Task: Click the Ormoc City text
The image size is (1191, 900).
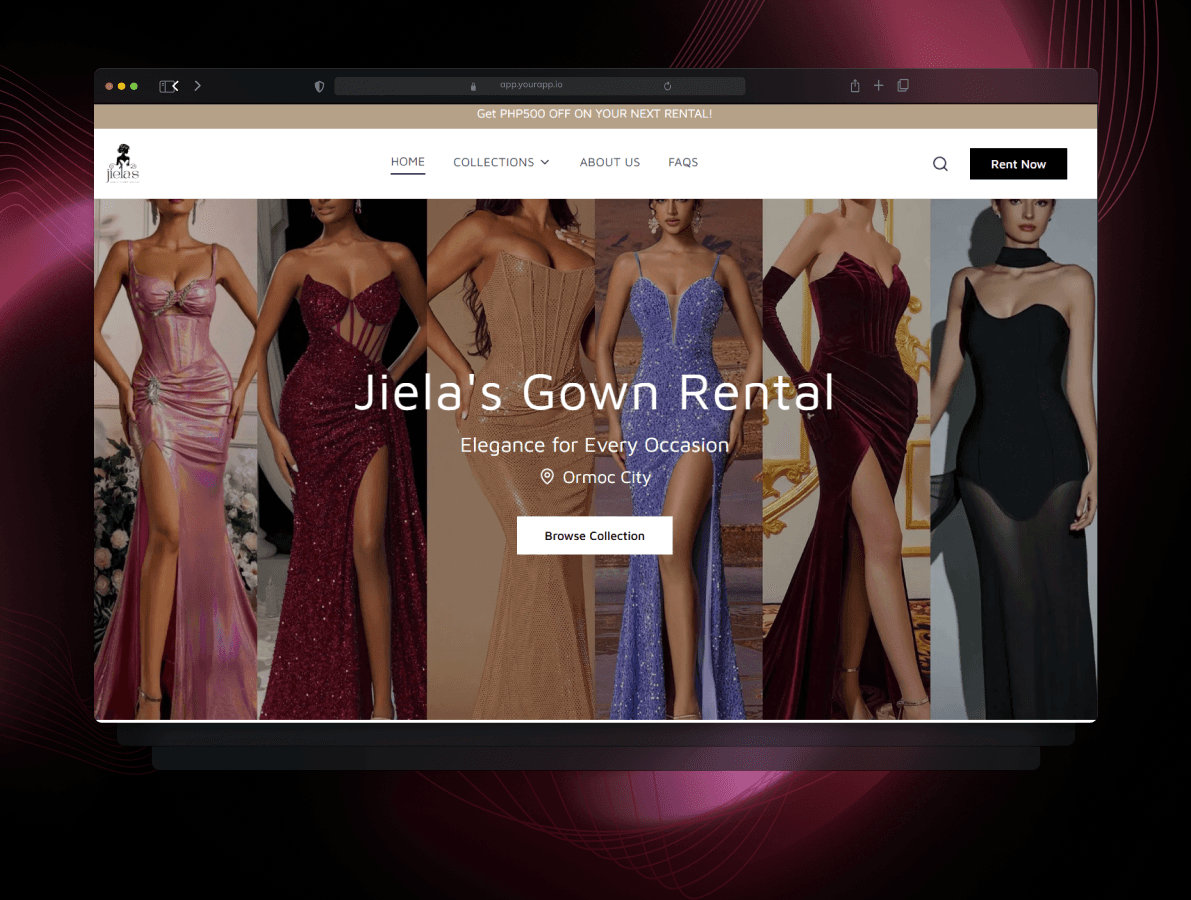Action: coord(606,477)
